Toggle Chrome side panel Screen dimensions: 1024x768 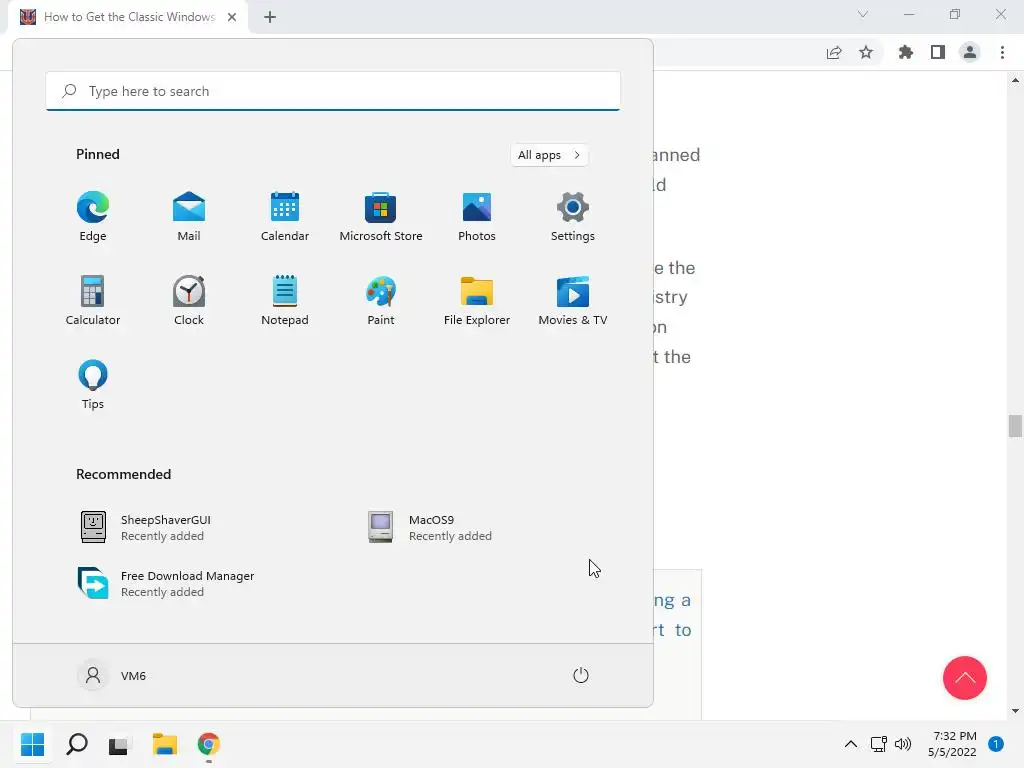coord(938,52)
